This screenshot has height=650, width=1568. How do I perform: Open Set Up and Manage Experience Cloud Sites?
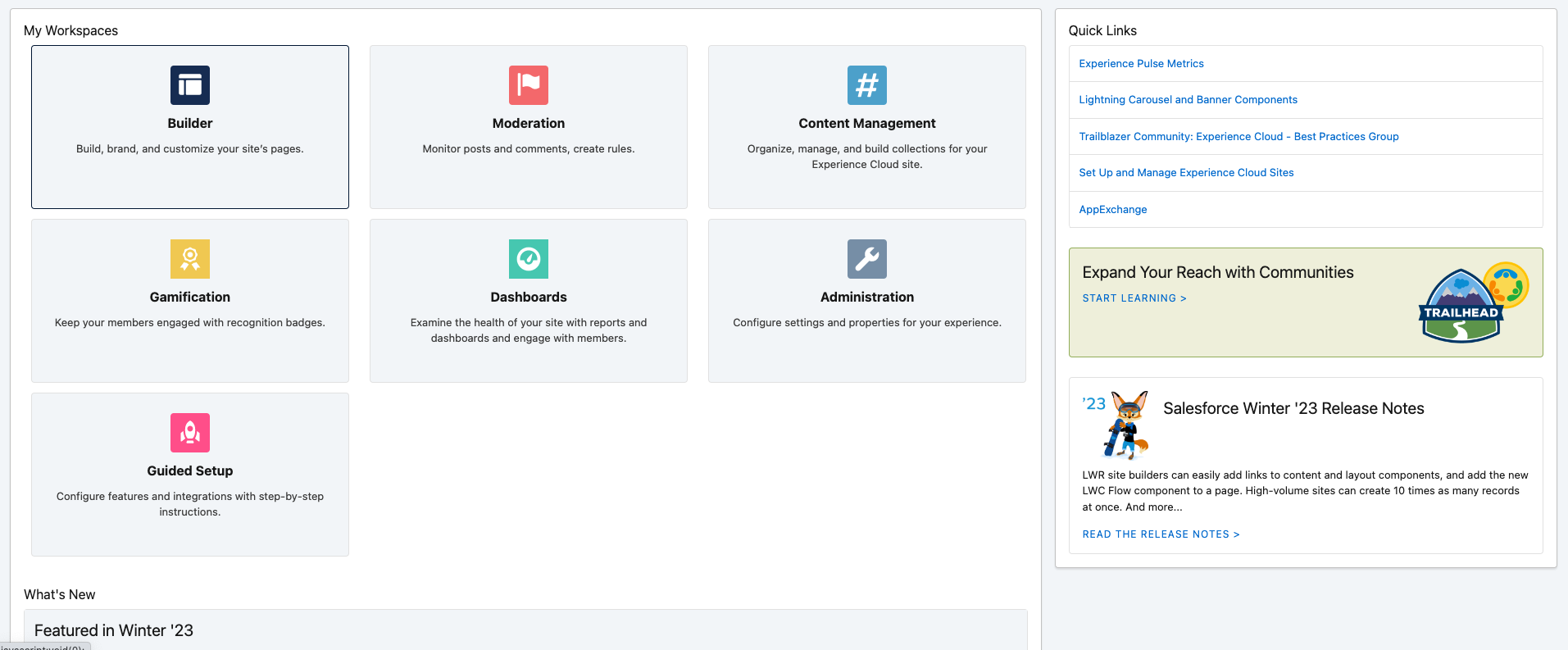tap(1186, 173)
